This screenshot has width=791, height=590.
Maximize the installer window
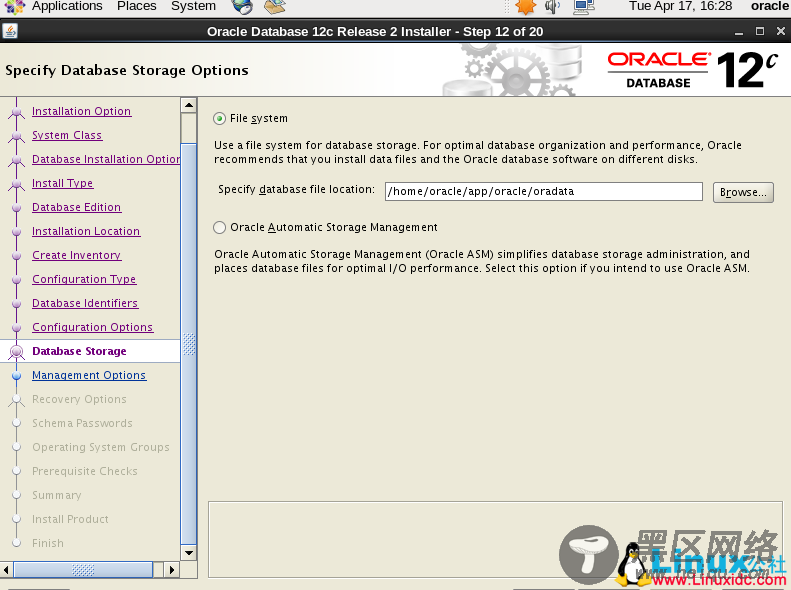[x=760, y=31]
